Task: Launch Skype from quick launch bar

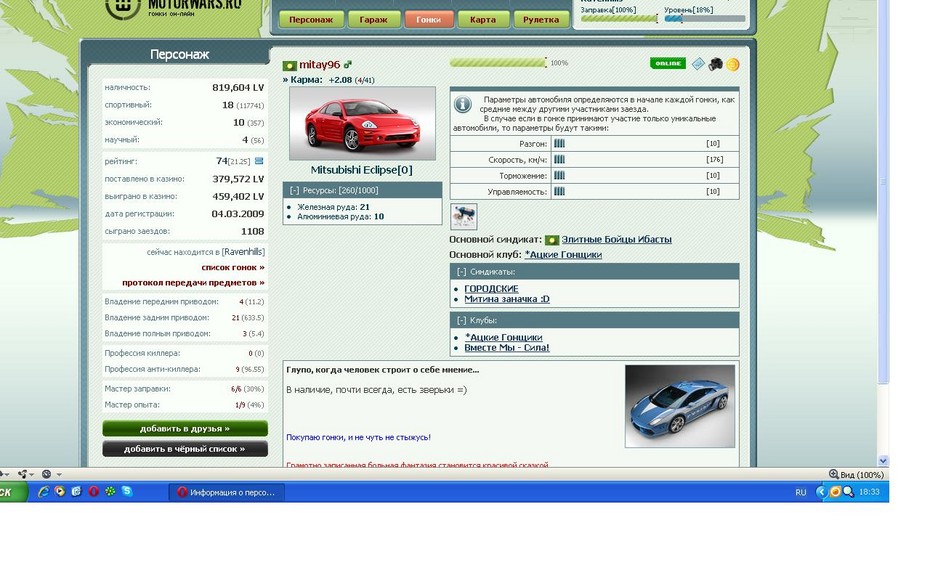Action: 127,491
